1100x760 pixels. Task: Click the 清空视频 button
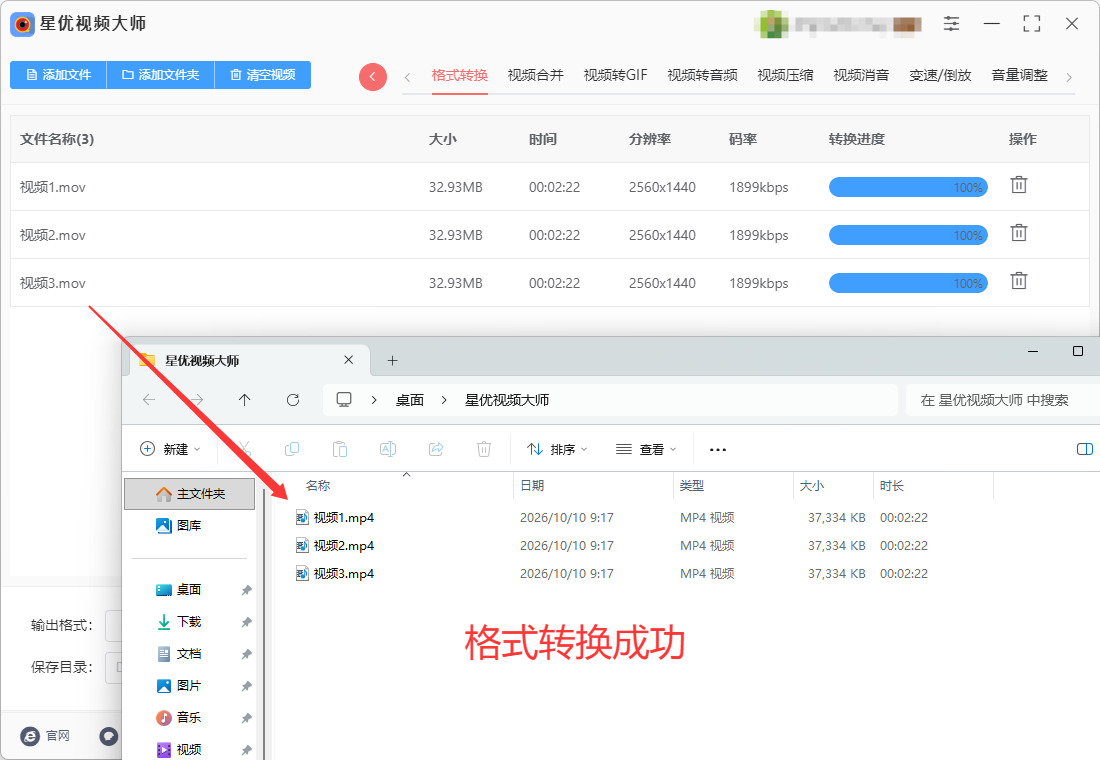[x=262, y=75]
